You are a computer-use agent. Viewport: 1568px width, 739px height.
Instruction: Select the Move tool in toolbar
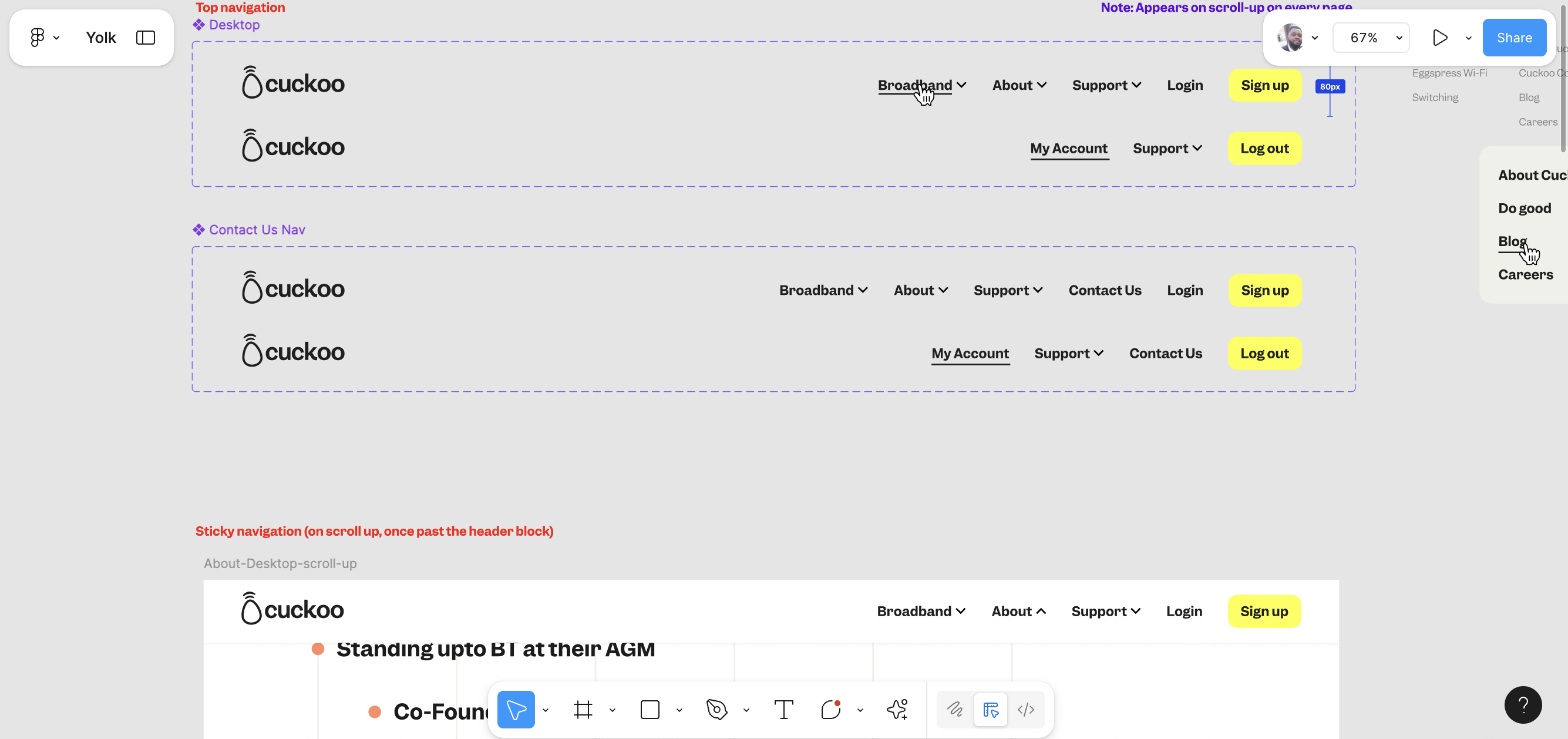(516, 709)
